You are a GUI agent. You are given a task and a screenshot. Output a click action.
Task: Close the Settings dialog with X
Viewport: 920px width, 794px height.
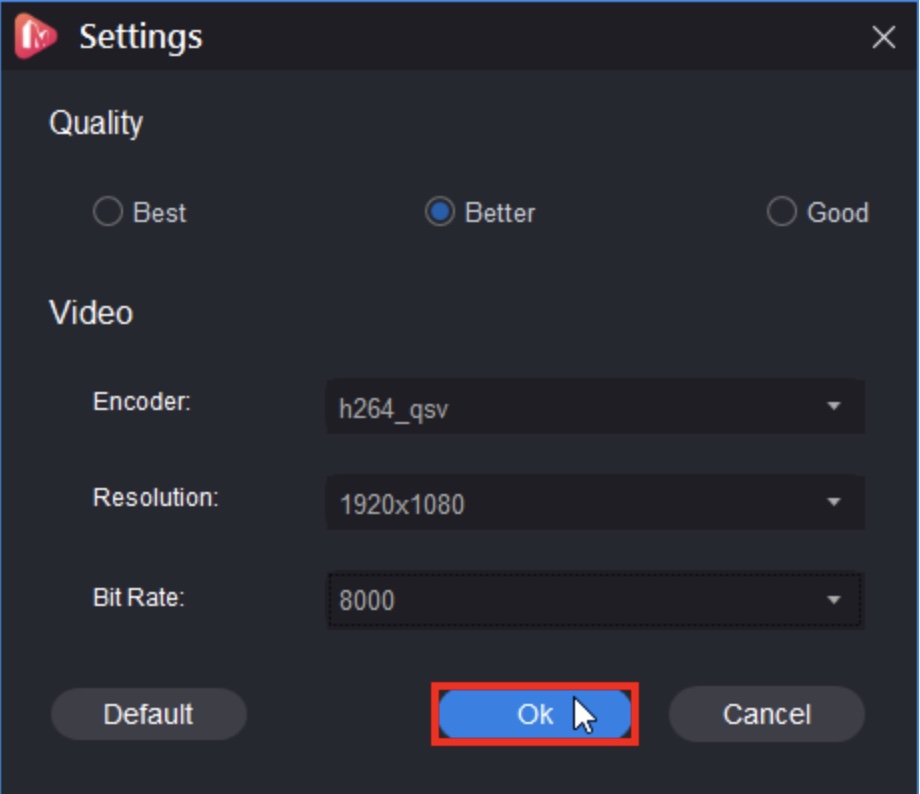pyautogui.click(x=883, y=37)
